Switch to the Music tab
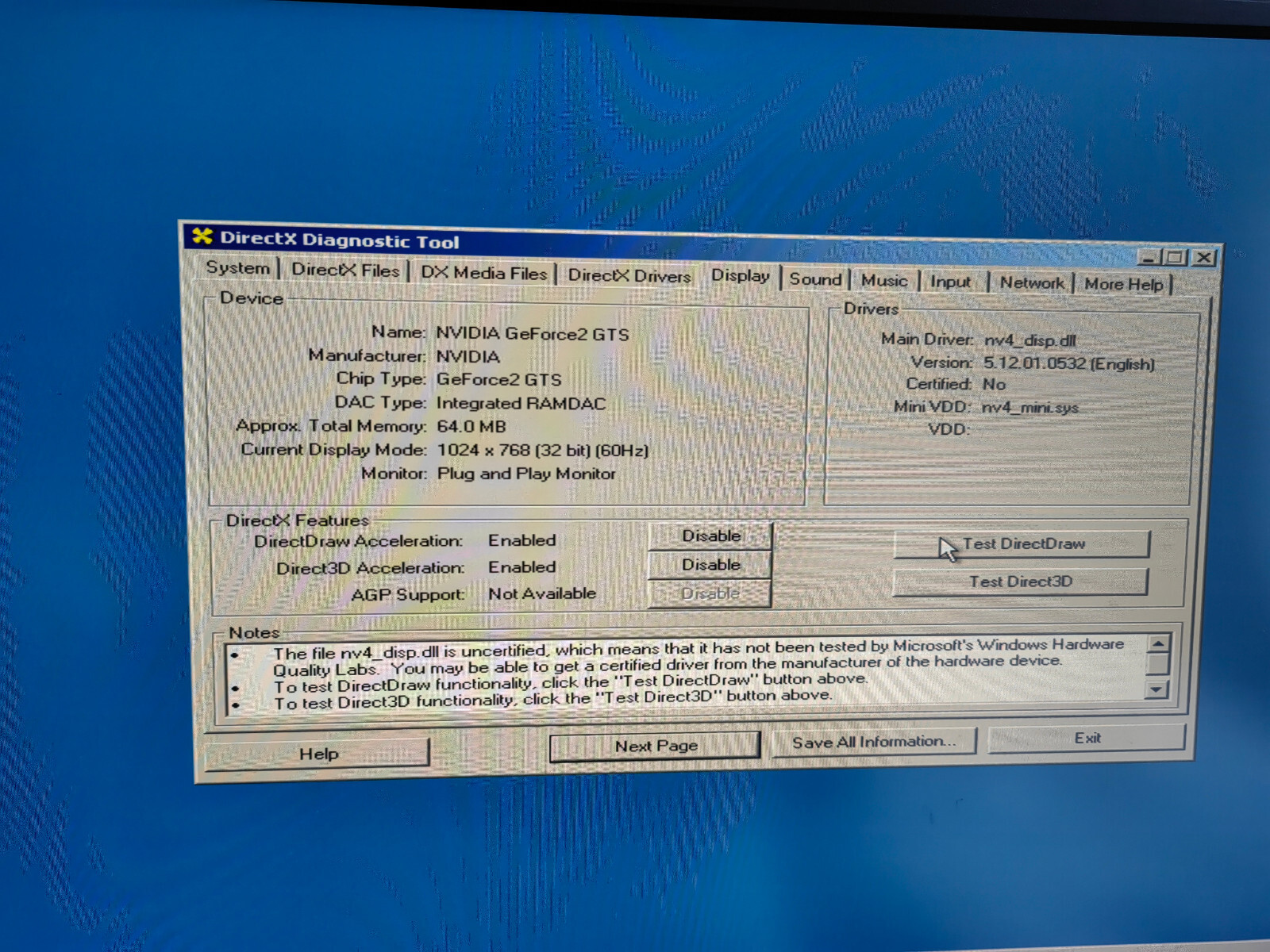The height and width of the screenshot is (952, 1270). (884, 281)
